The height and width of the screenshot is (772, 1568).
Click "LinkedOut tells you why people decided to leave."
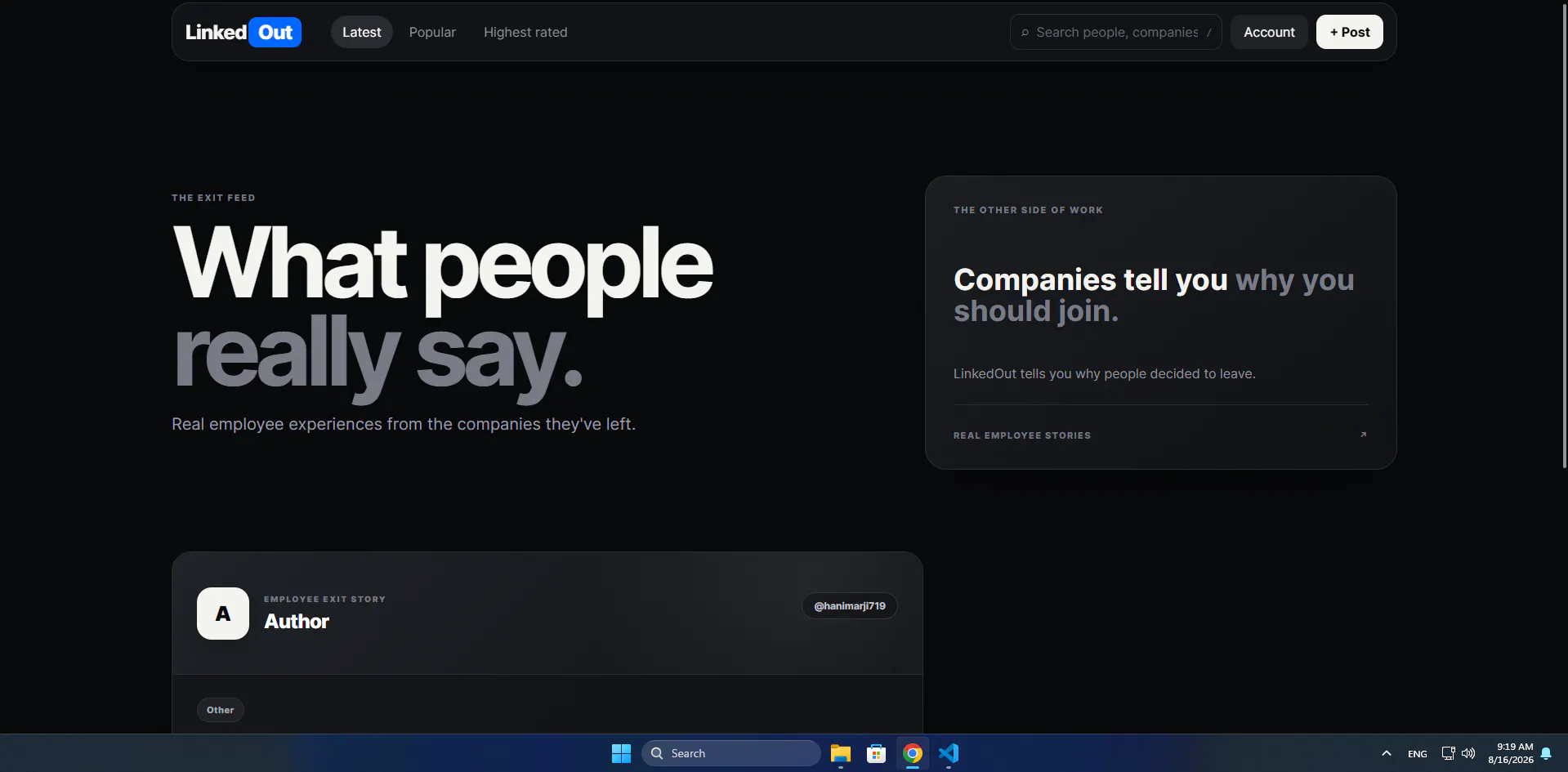tap(1105, 373)
